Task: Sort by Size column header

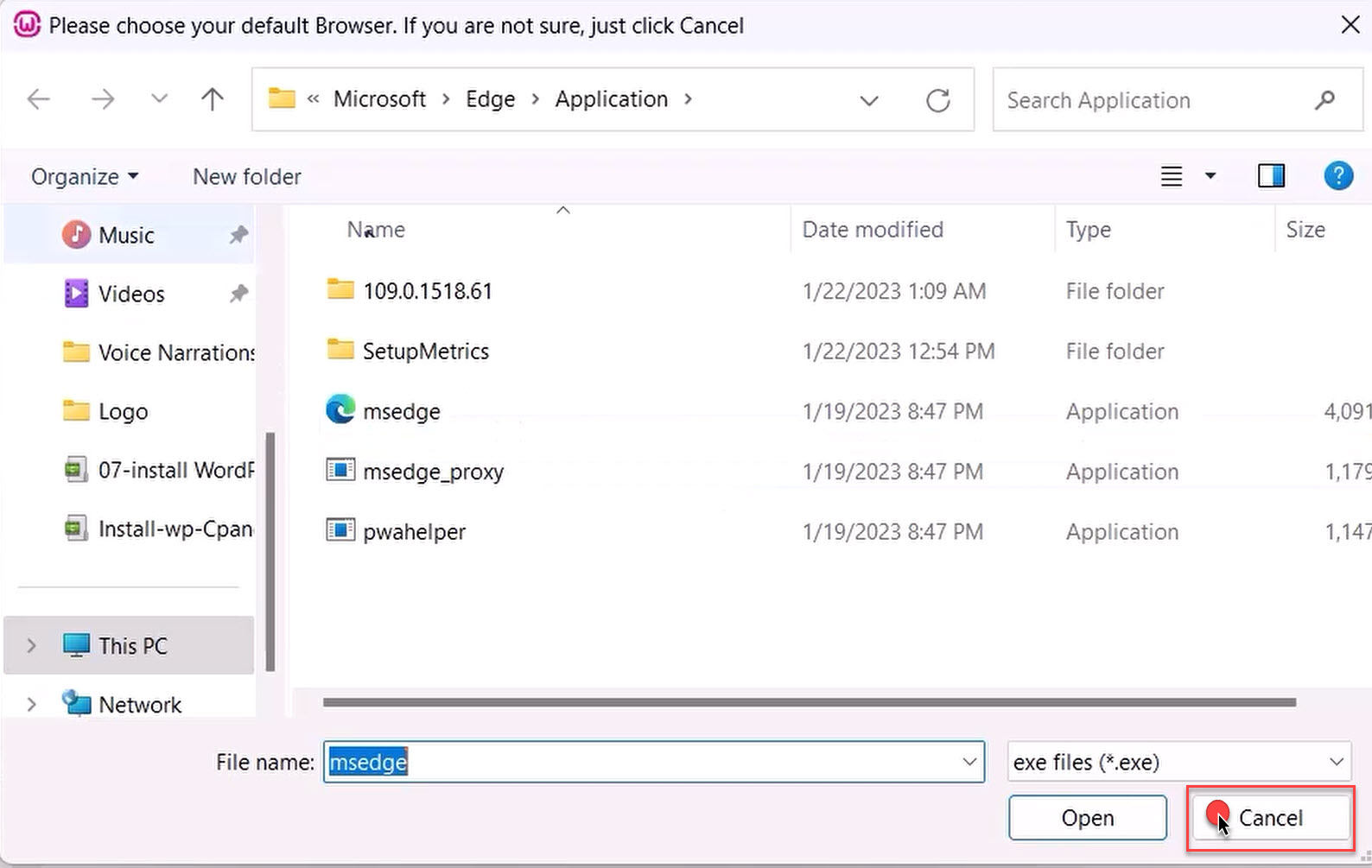Action: 1305,230
